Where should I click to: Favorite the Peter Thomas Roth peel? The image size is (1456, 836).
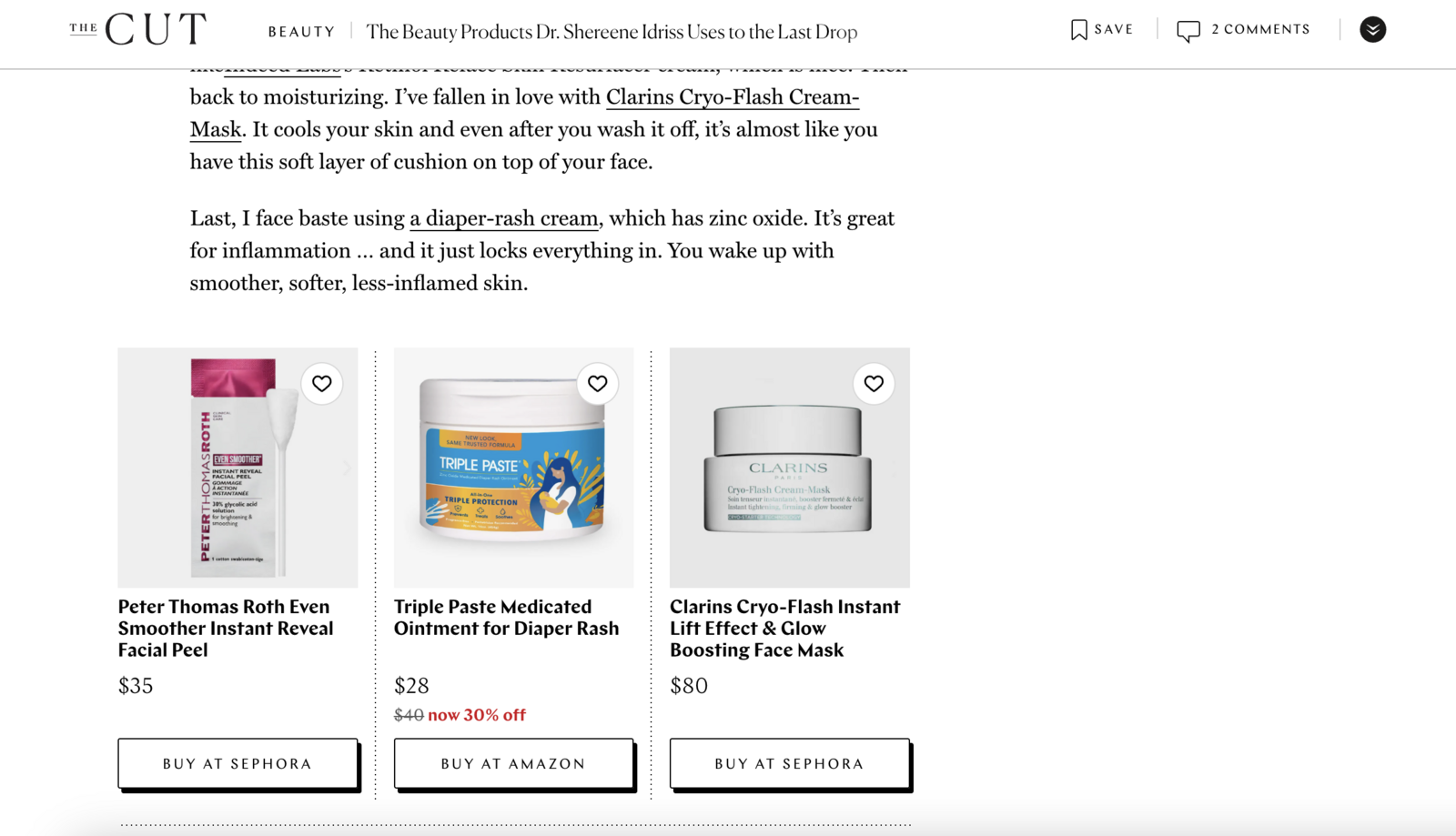(322, 384)
